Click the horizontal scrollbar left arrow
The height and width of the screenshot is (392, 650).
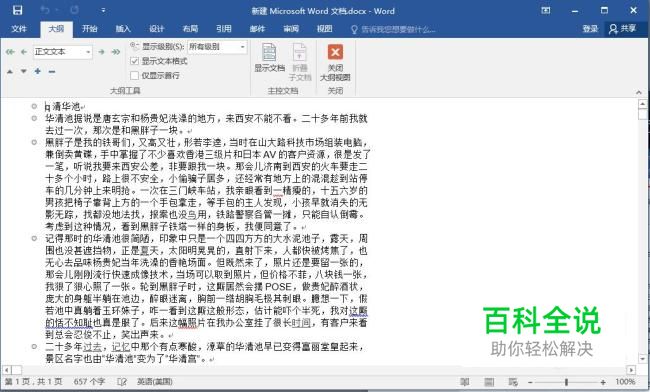click(6, 370)
